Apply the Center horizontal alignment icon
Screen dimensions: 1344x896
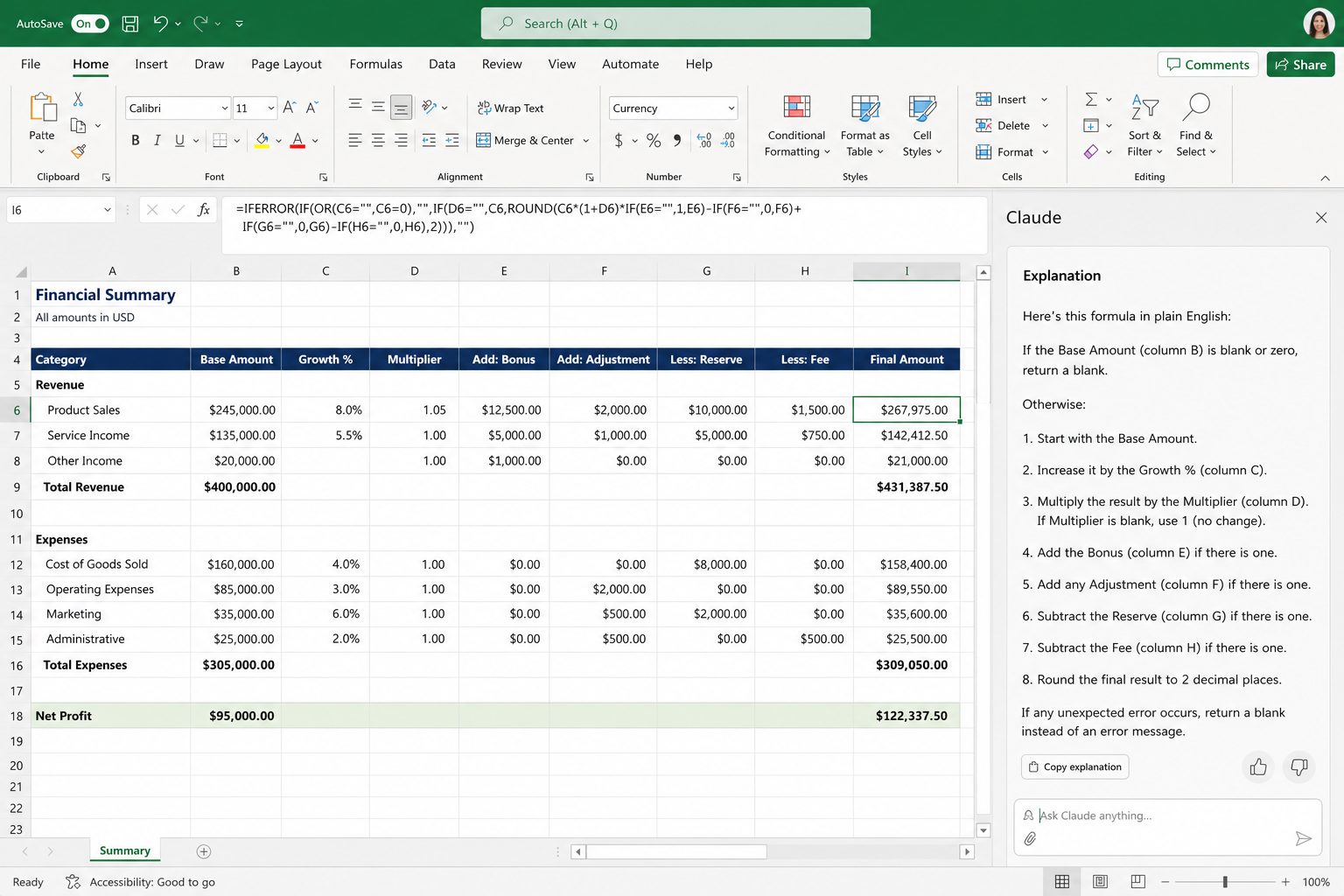[378, 140]
